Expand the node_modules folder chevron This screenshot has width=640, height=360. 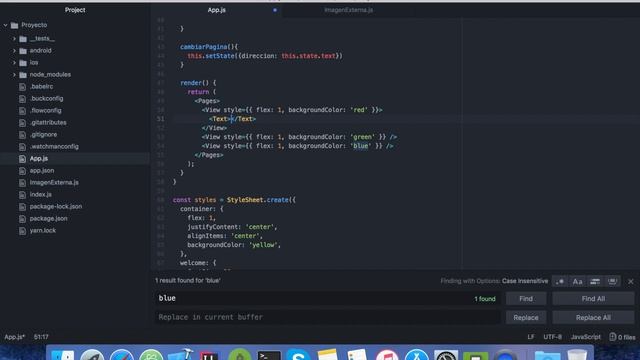14,75
